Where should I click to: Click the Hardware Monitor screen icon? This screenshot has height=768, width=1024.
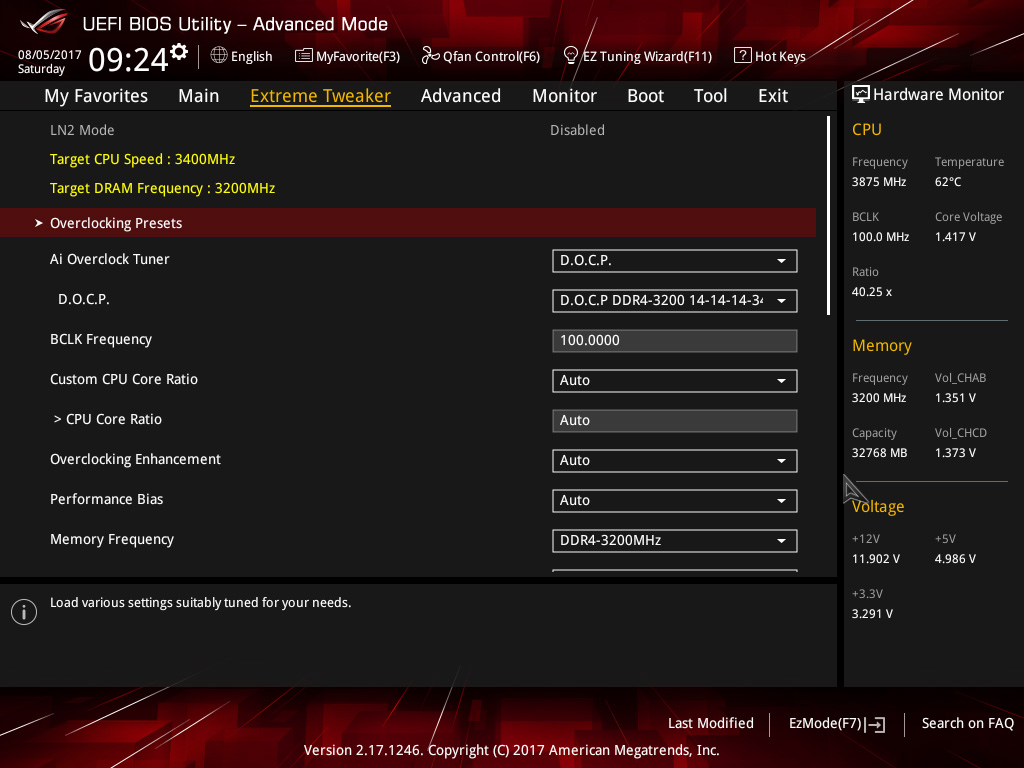point(861,95)
